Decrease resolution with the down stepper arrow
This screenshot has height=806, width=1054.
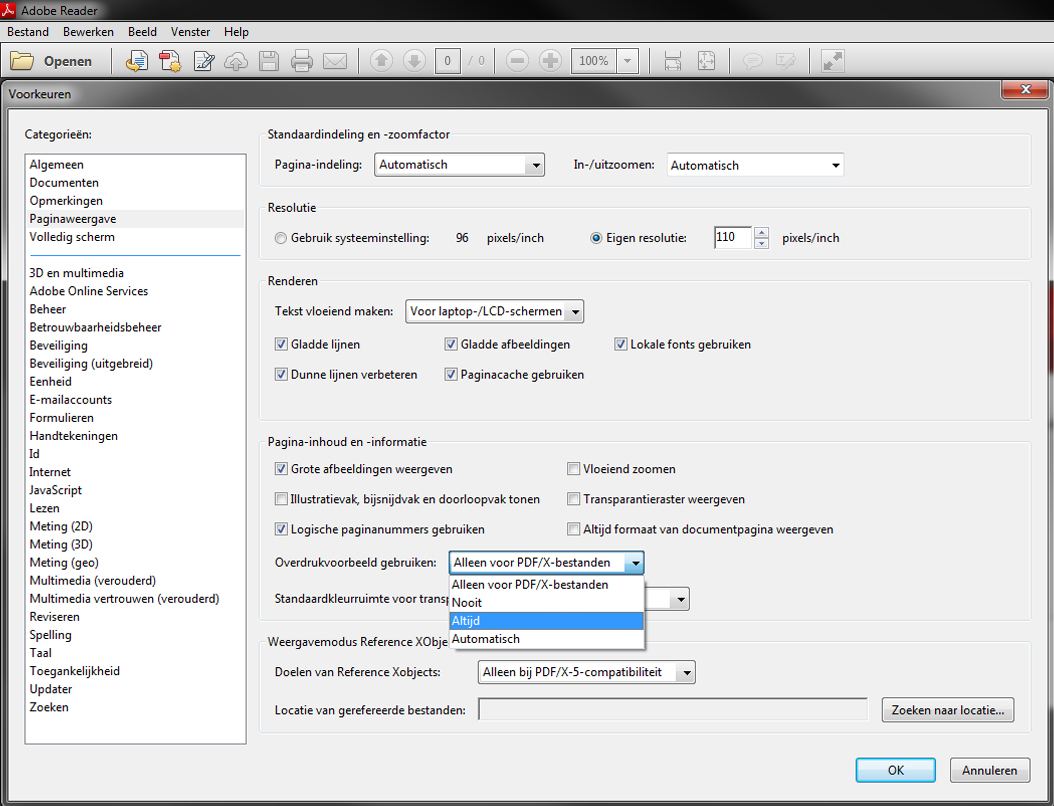pyautogui.click(x=761, y=243)
